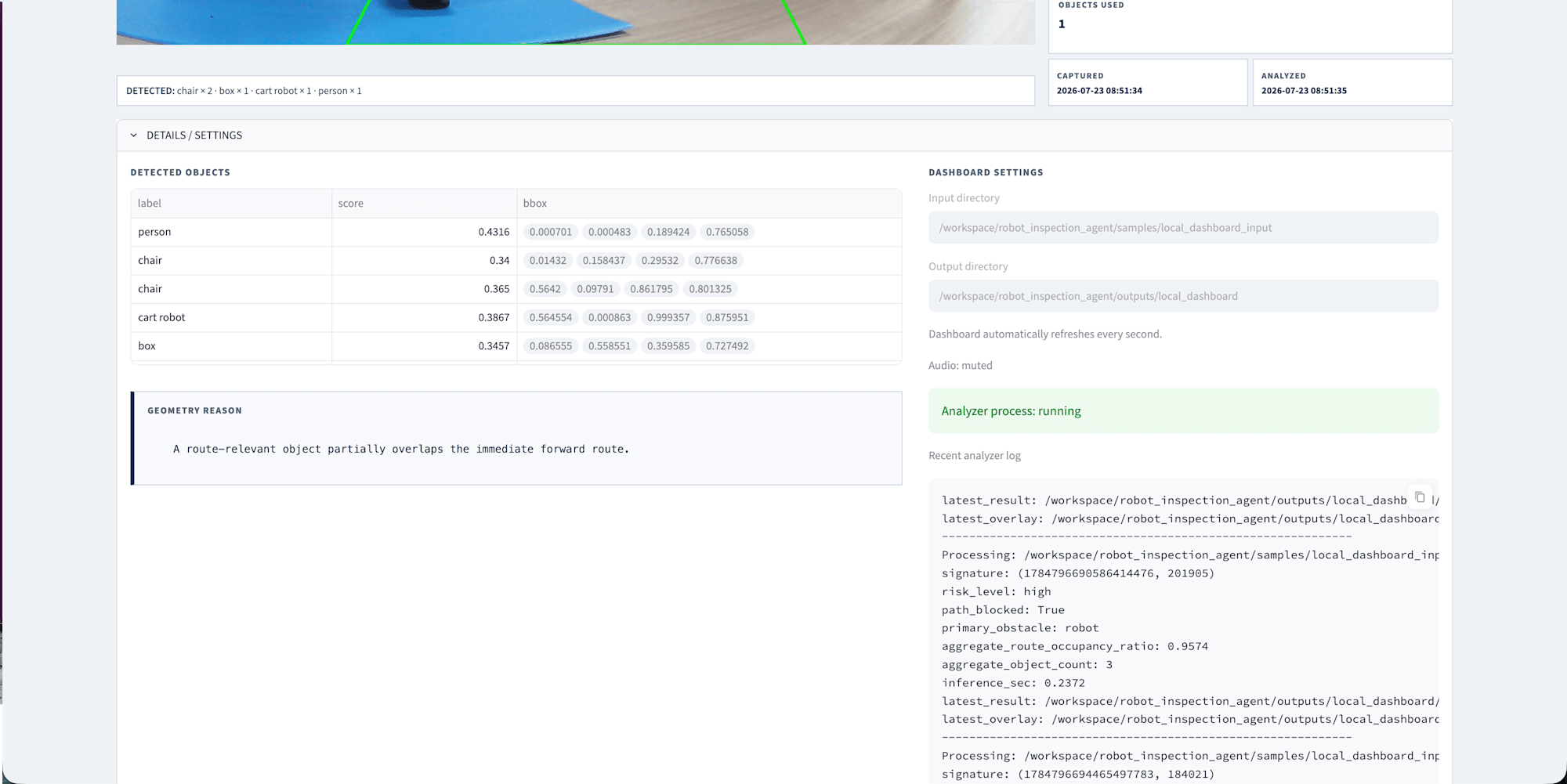Select the 'person' row label
The height and width of the screenshot is (784, 1567).
154,232
